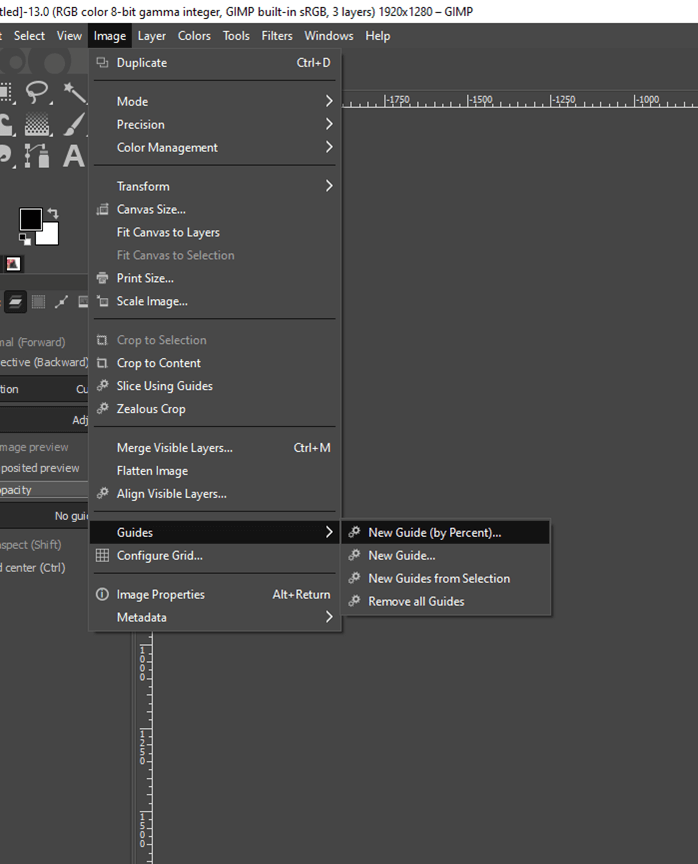
Task: Select the Free Select lasso tool
Action: coord(37,91)
